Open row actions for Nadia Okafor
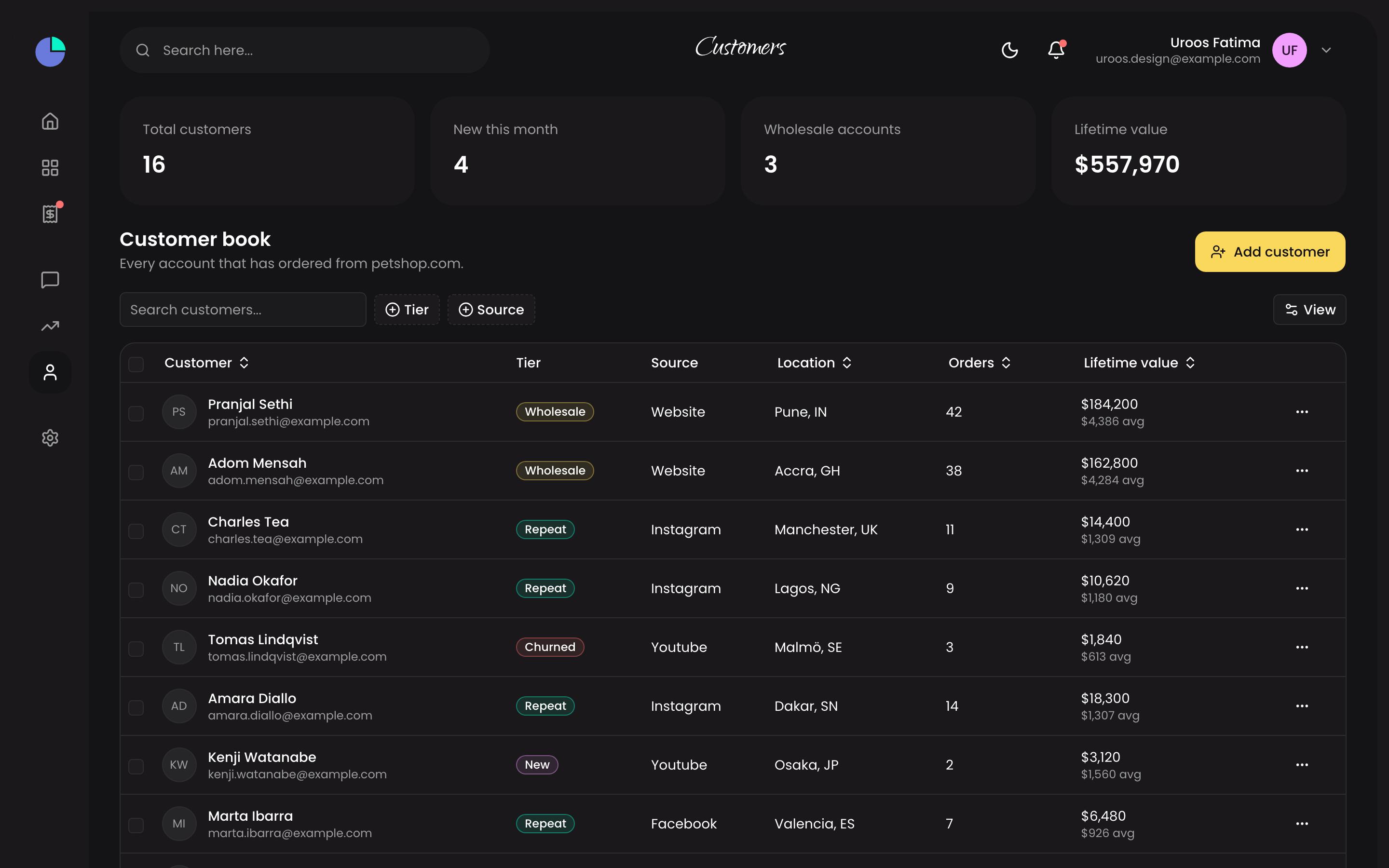The height and width of the screenshot is (868, 1389). pyautogui.click(x=1302, y=588)
